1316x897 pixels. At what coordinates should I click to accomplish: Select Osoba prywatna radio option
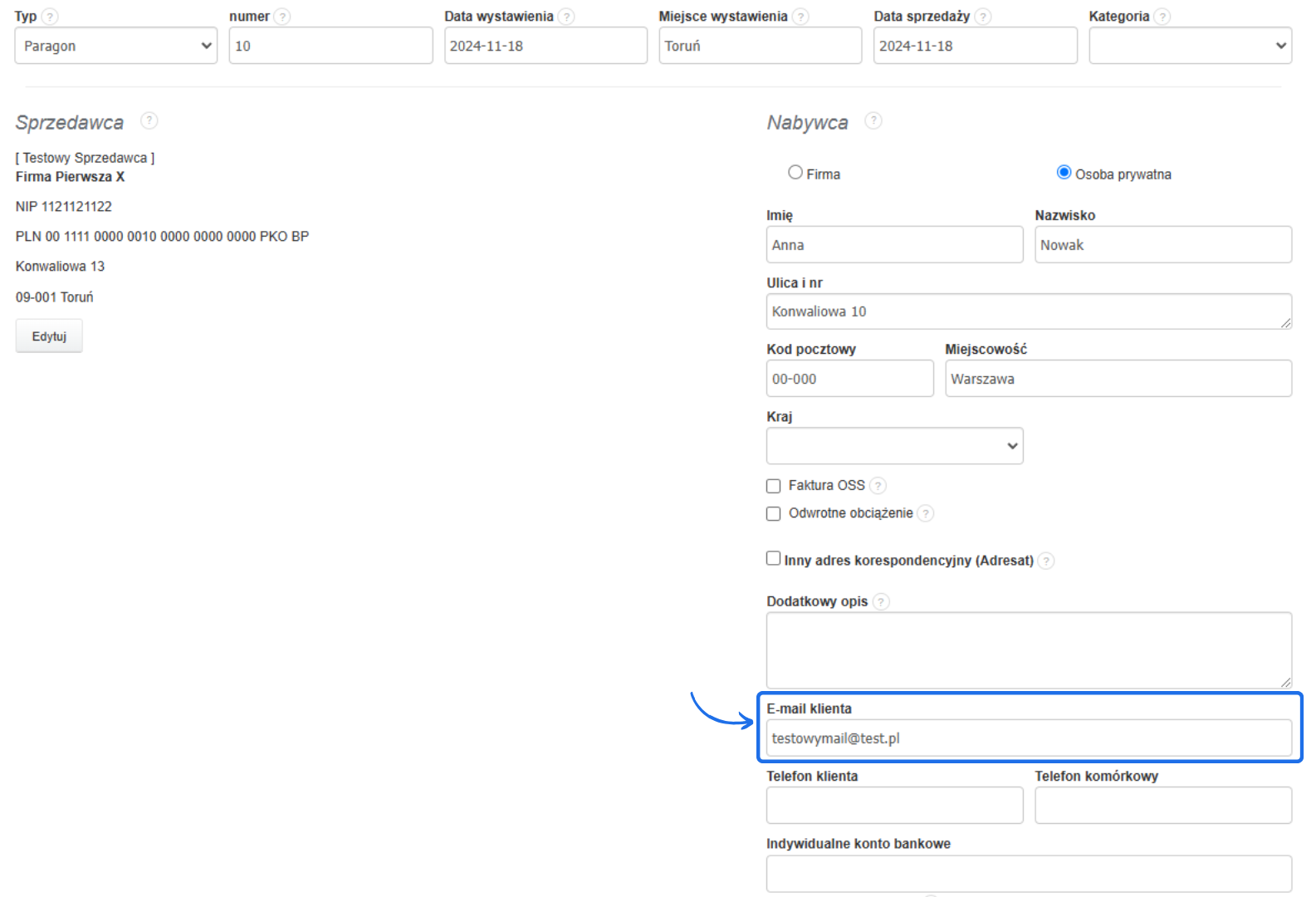pos(1064,173)
